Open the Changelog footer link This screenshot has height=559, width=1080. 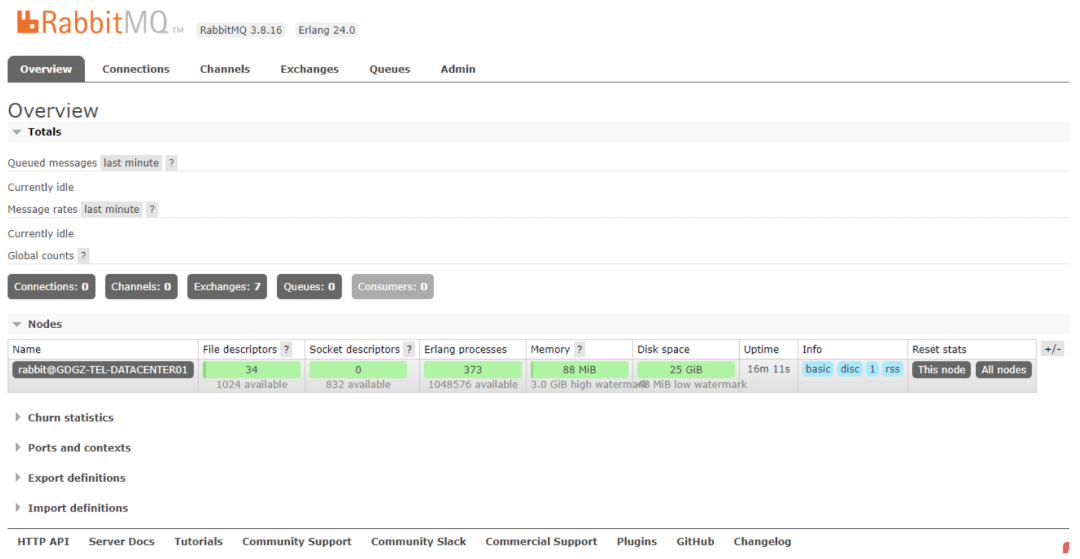click(762, 542)
